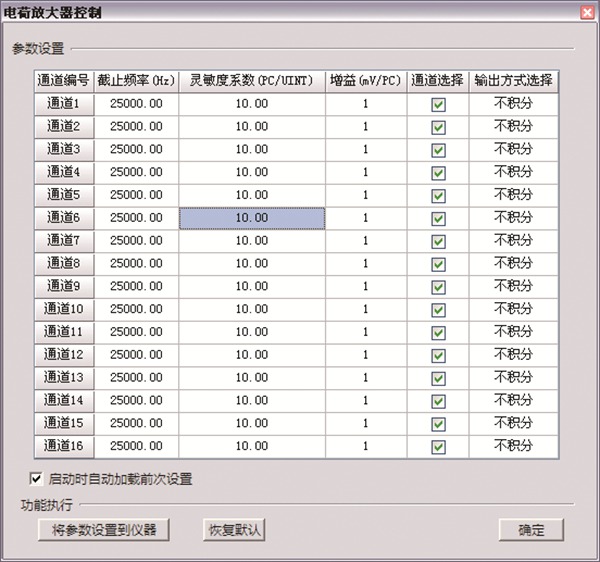Screen dimensions: 600x562
Task: Click the 通道选择 column header
Action: (438, 81)
